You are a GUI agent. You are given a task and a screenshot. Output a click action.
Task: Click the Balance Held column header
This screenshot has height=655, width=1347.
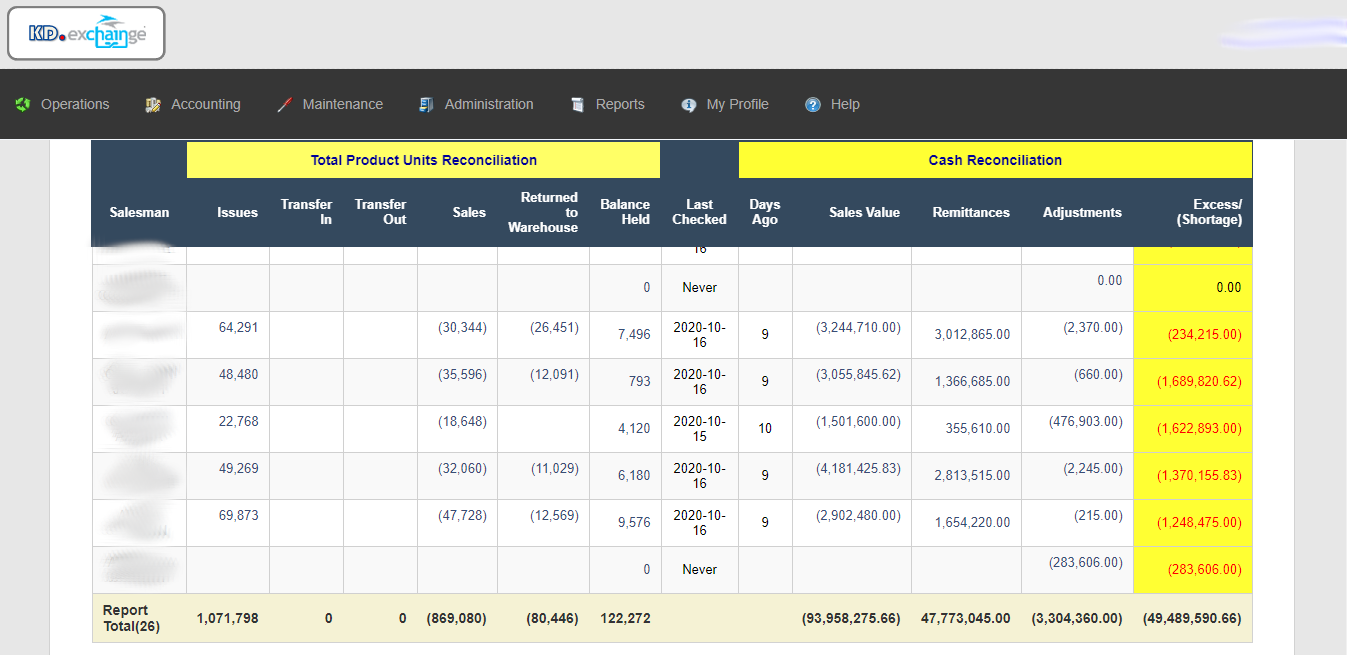[x=625, y=212]
